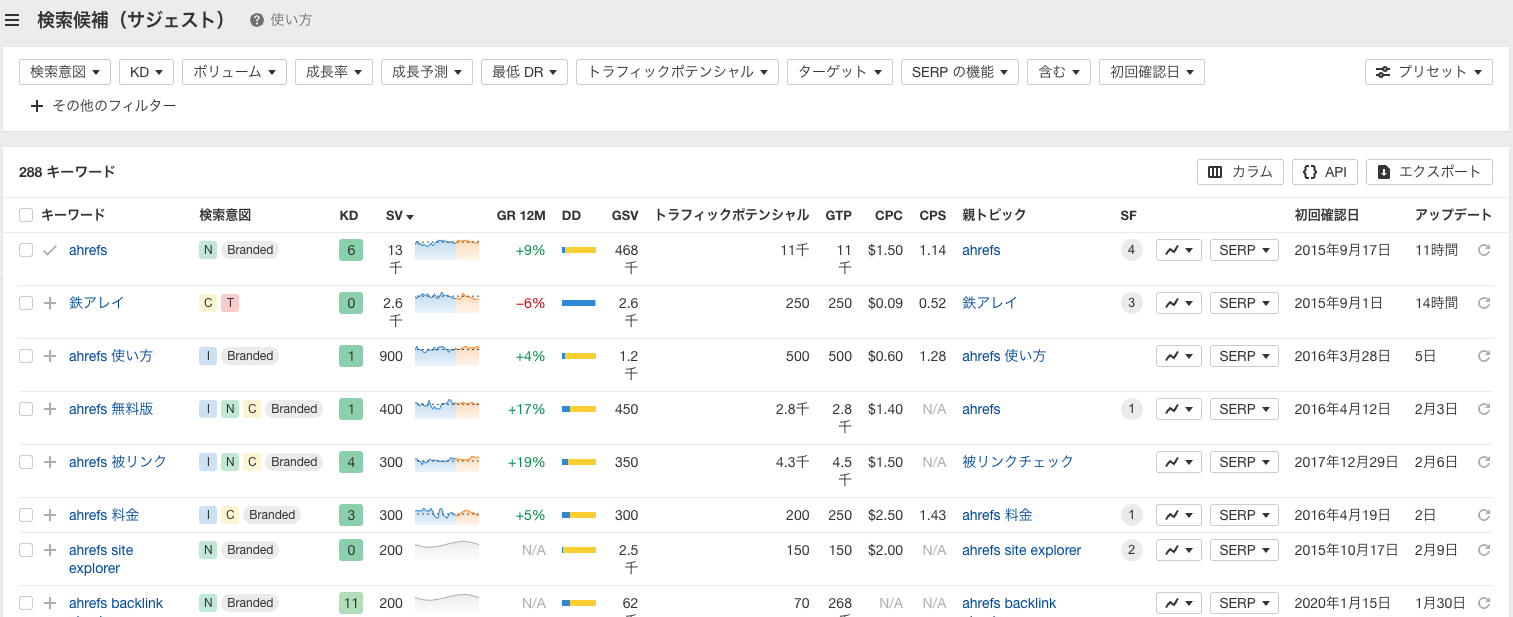Image resolution: width=1513 pixels, height=617 pixels.
Task: Open the カラム column settings
Action: (x=1240, y=171)
